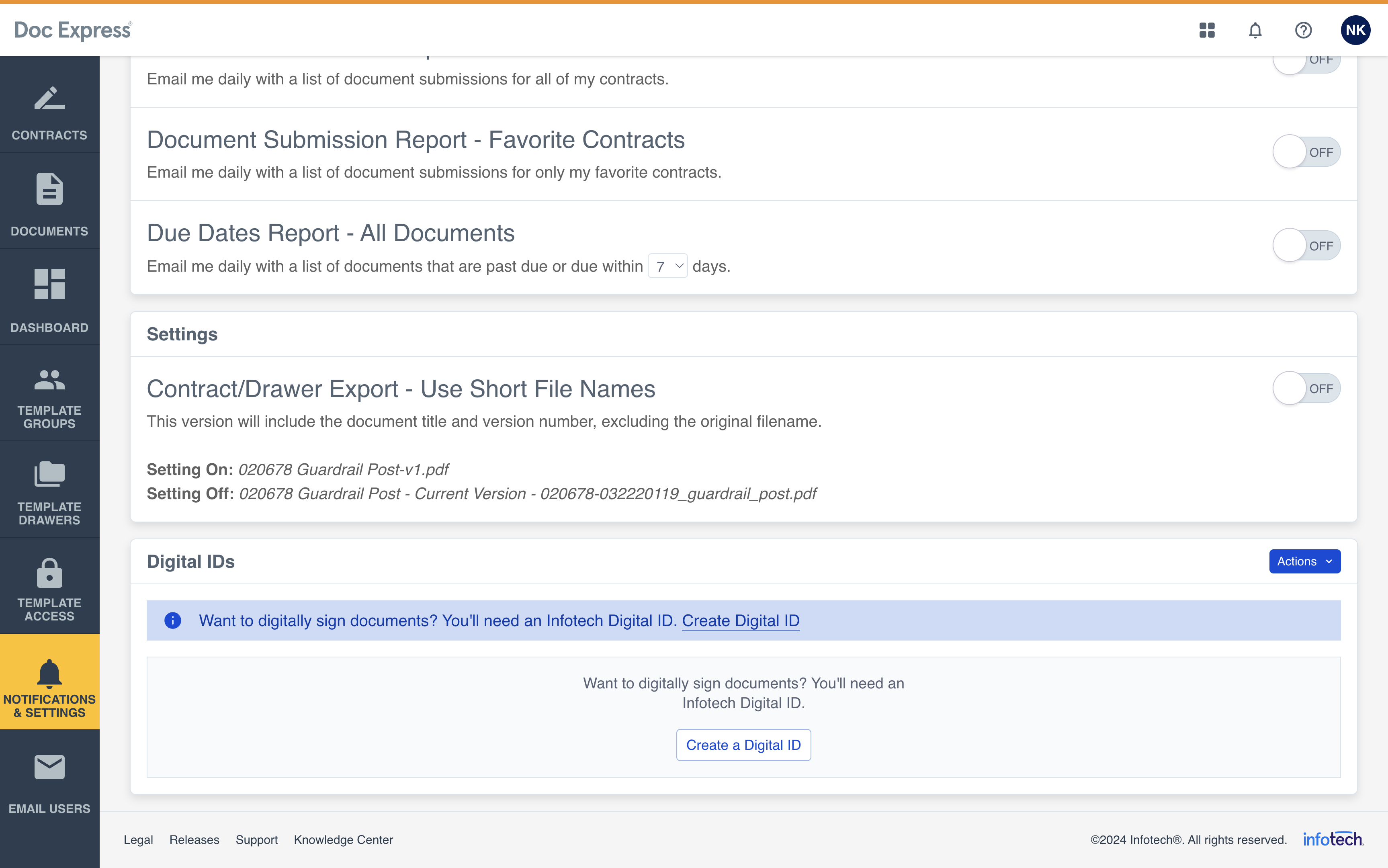Enable the Use Short File Names toggle
The height and width of the screenshot is (868, 1388).
(1306, 389)
